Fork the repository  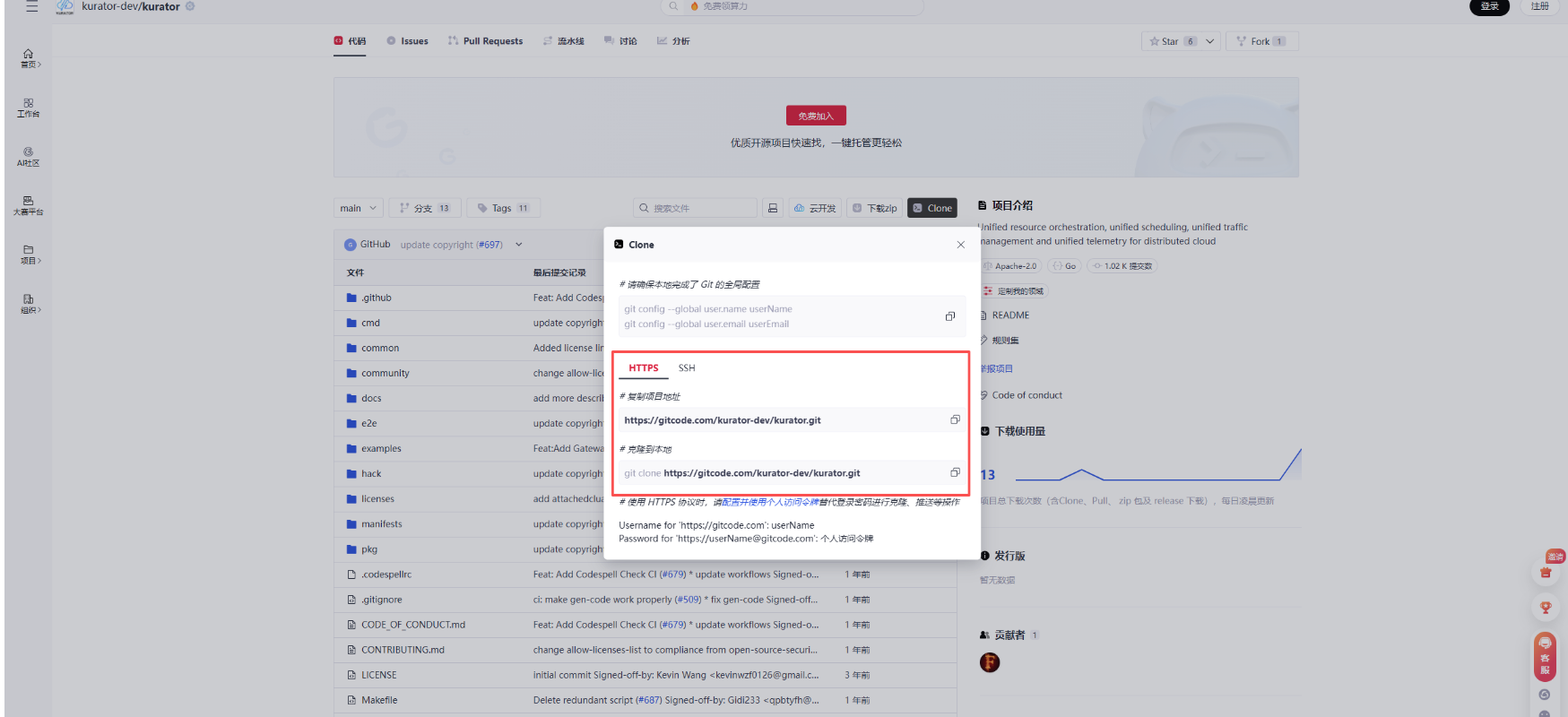[1261, 41]
